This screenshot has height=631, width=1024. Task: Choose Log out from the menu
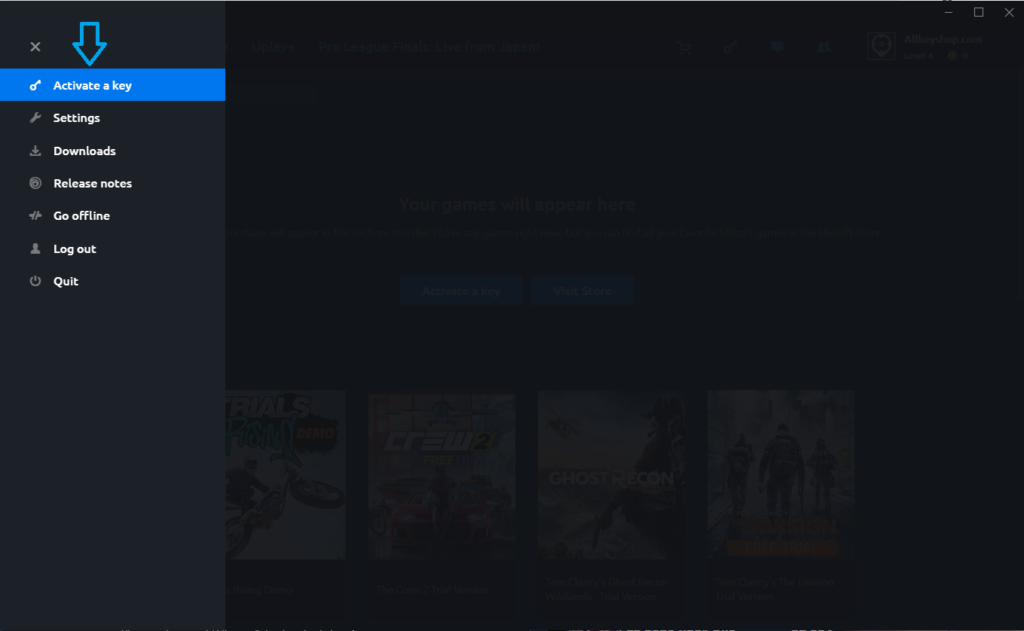75,249
